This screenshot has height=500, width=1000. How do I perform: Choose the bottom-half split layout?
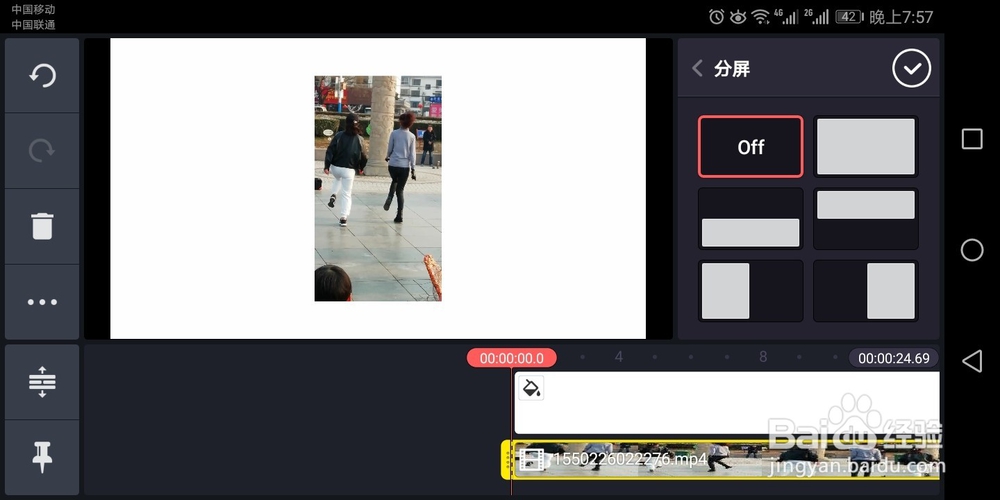[x=751, y=219]
